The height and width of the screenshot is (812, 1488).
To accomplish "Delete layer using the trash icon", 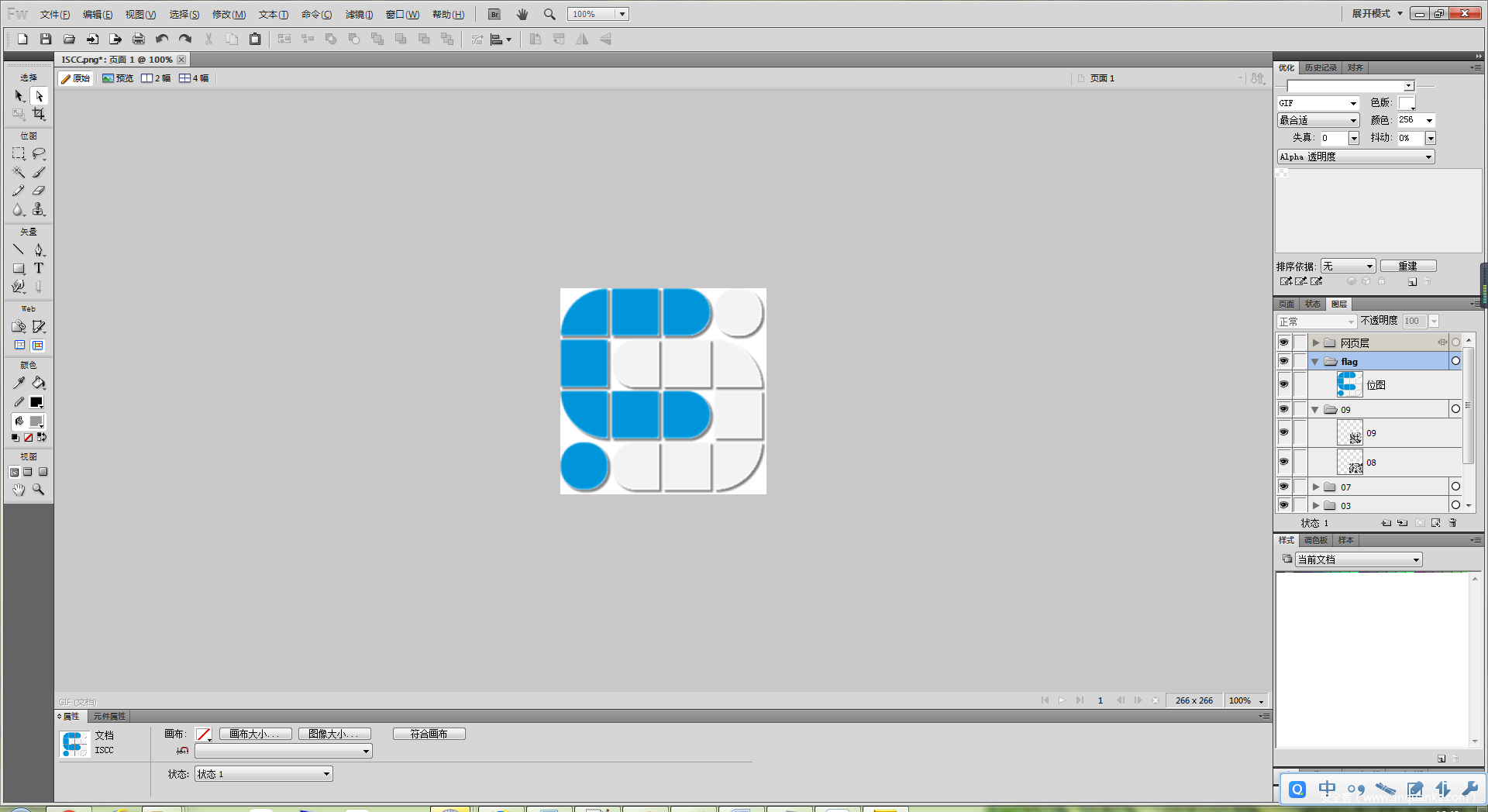I will pyautogui.click(x=1453, y=523).
